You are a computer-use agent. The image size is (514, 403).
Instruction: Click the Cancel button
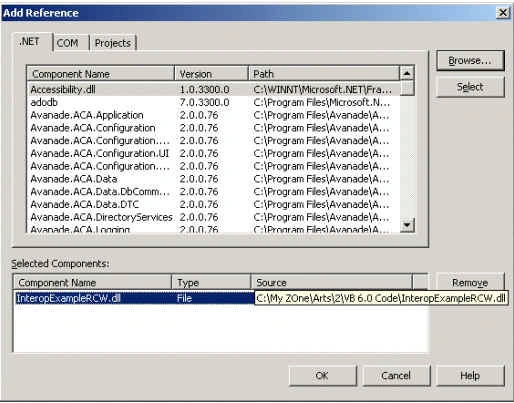tap(396, 376)
